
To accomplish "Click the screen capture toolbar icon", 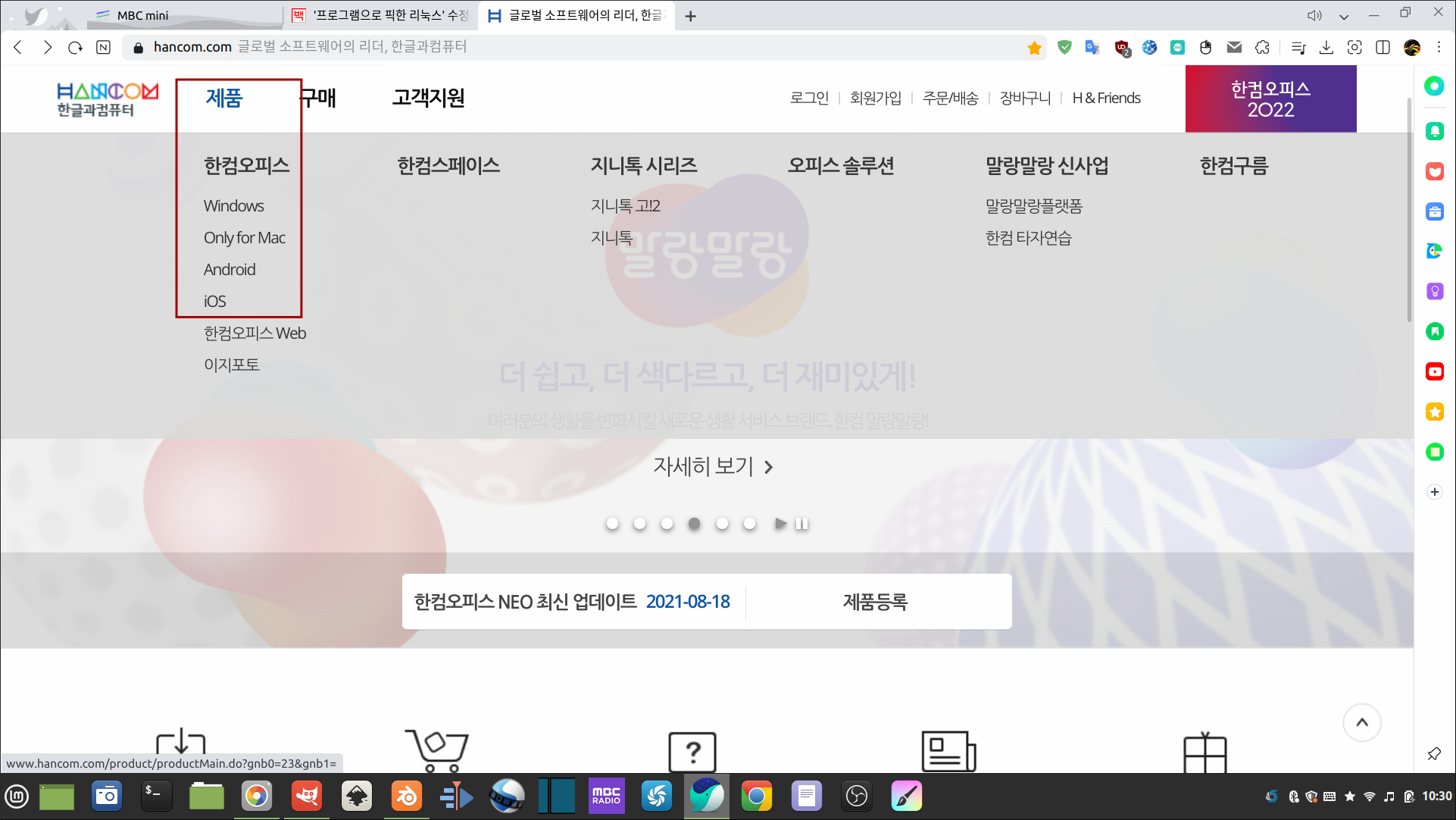I will pos(1354,47).
